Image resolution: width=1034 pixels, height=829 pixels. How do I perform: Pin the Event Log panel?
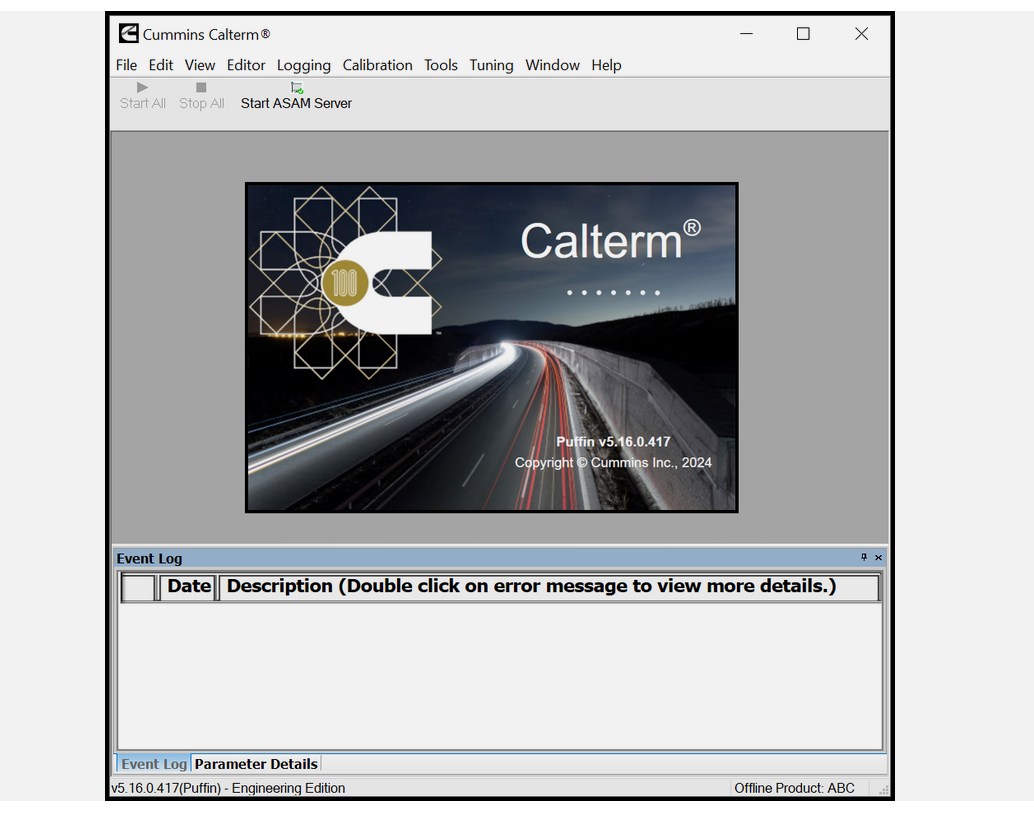point(864,557)
